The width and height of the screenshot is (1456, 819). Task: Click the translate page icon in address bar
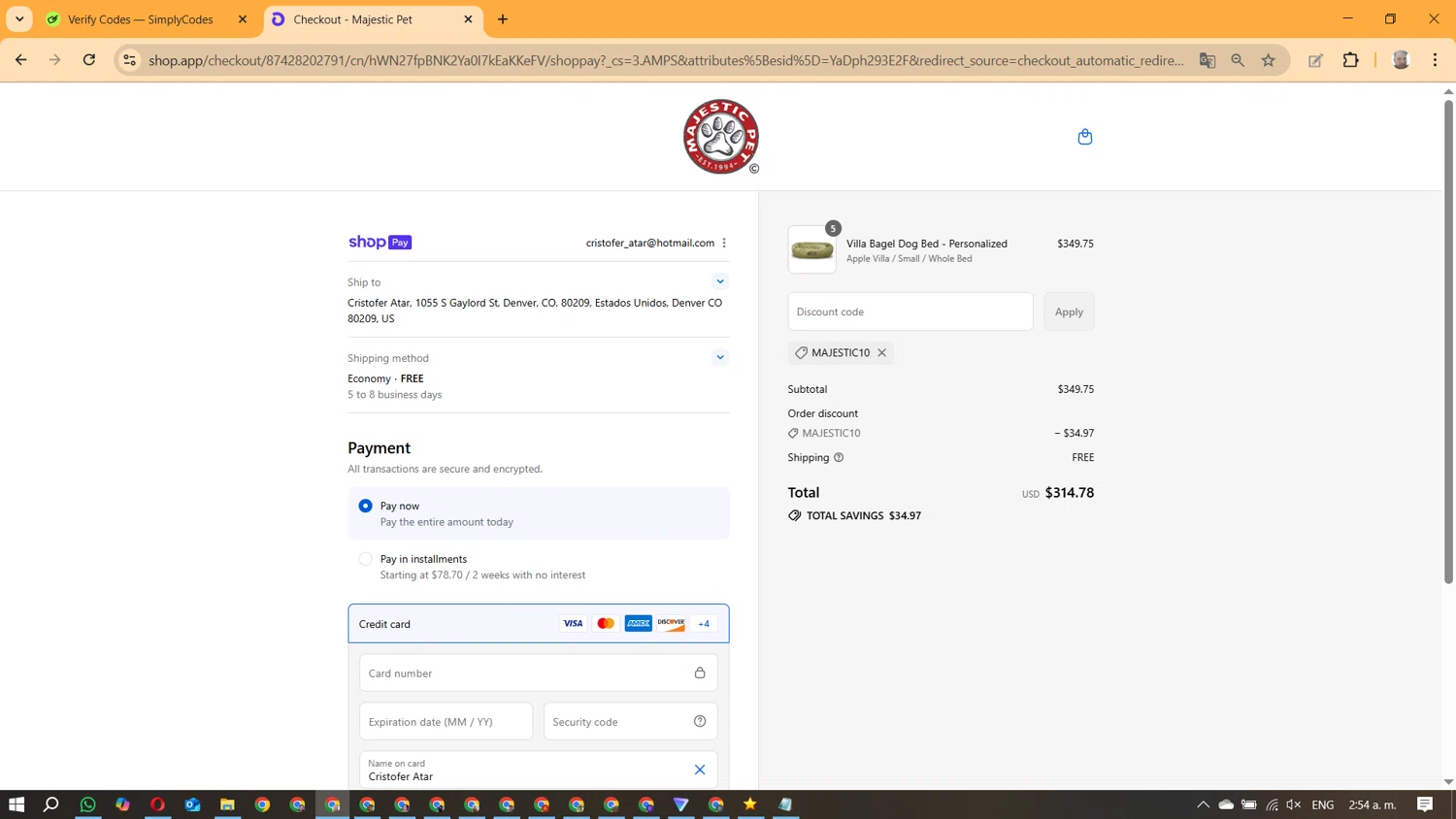[1208, 60]
